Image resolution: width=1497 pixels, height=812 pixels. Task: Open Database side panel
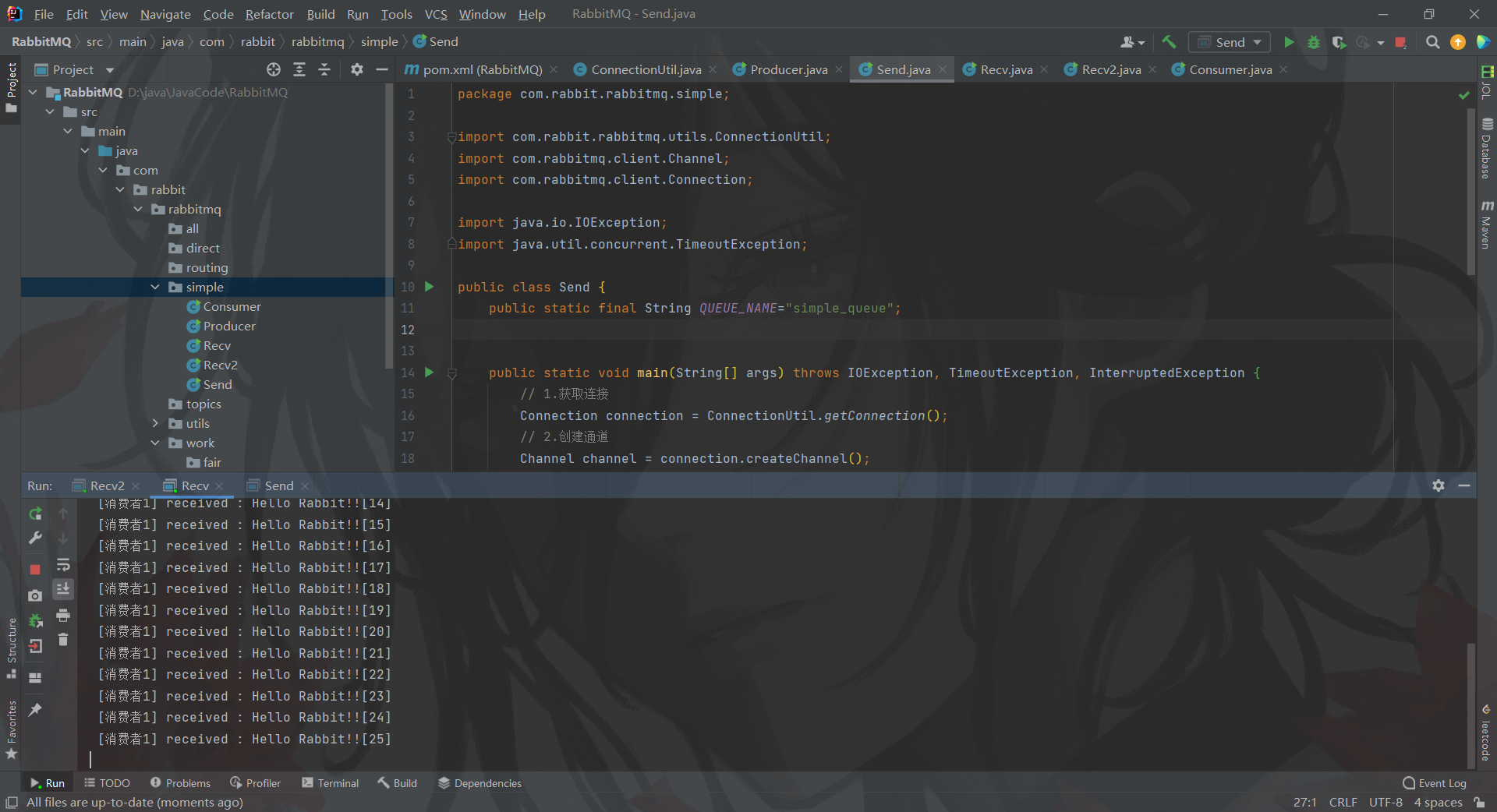[x=1487, y=148]
